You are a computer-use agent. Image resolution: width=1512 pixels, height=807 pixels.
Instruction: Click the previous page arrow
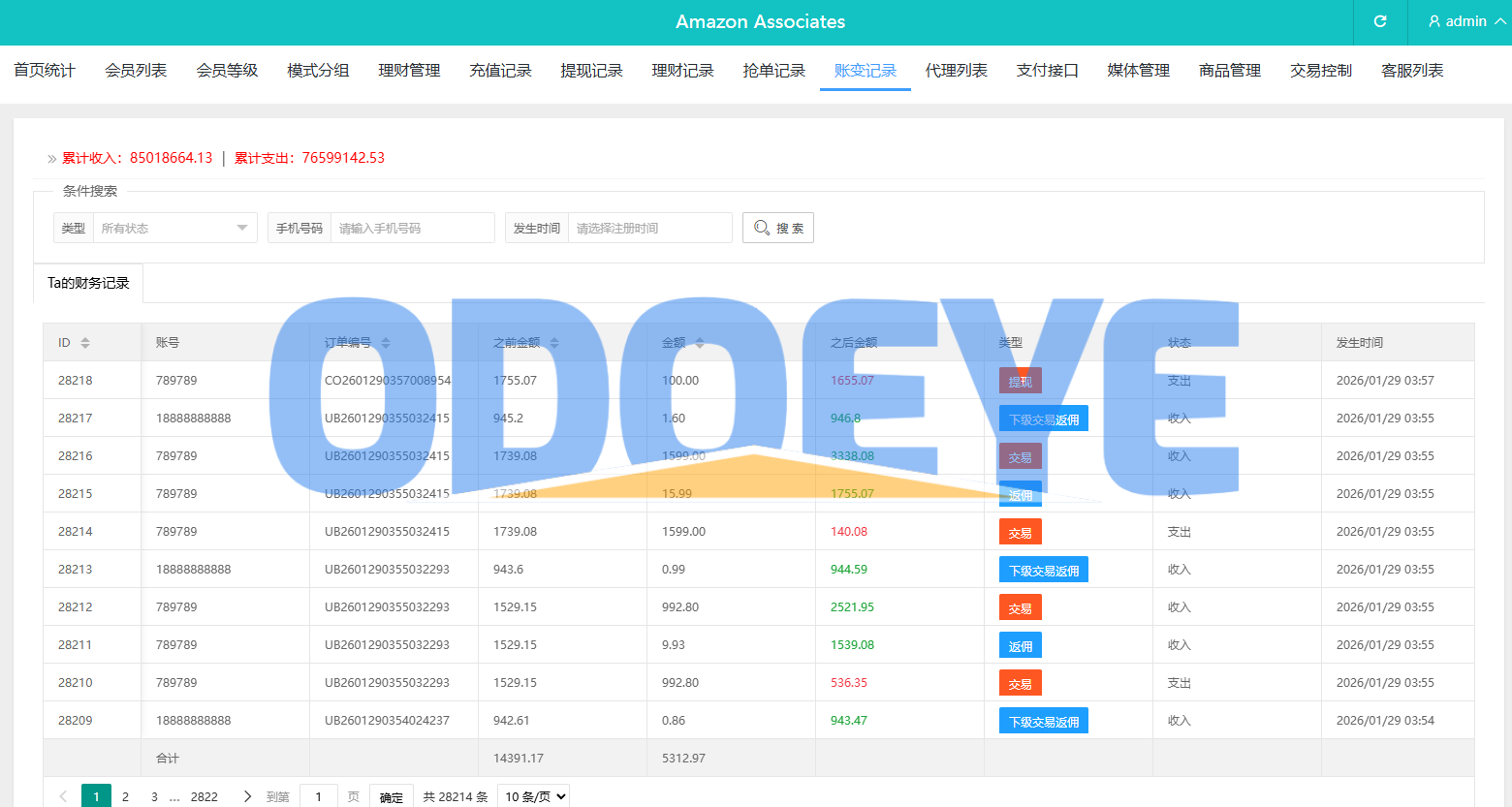[63, 796]
